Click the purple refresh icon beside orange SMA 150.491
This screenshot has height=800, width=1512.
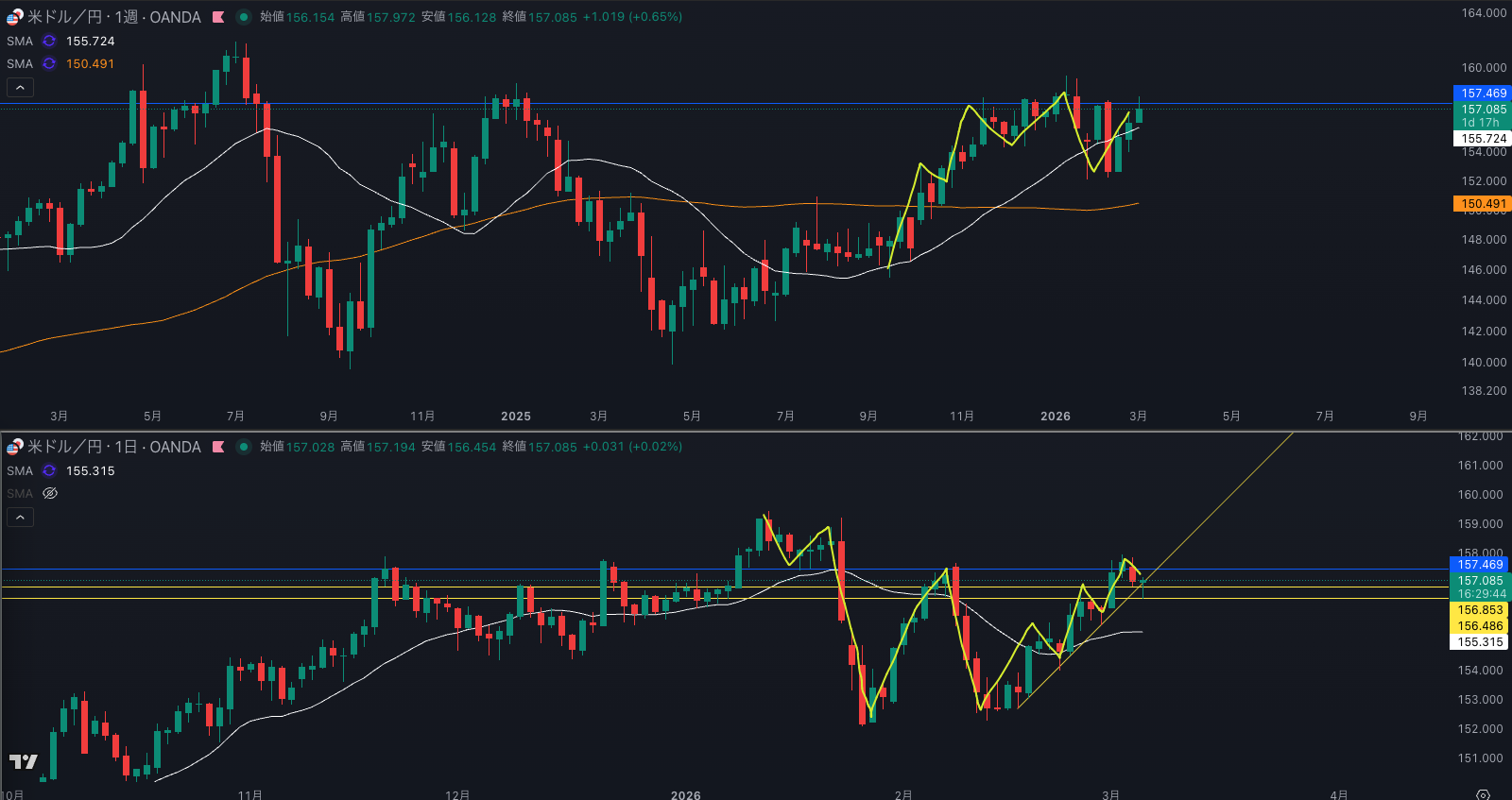click(49, 64)
